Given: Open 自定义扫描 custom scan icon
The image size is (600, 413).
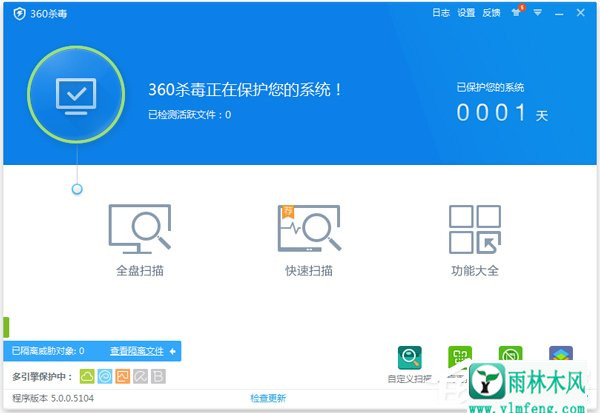Looking at the screenshot, I should coord(409,358).
